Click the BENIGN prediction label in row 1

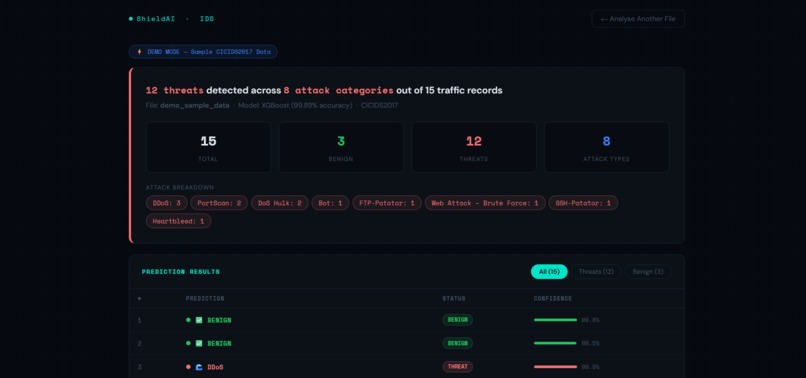(x=219, y=320)
